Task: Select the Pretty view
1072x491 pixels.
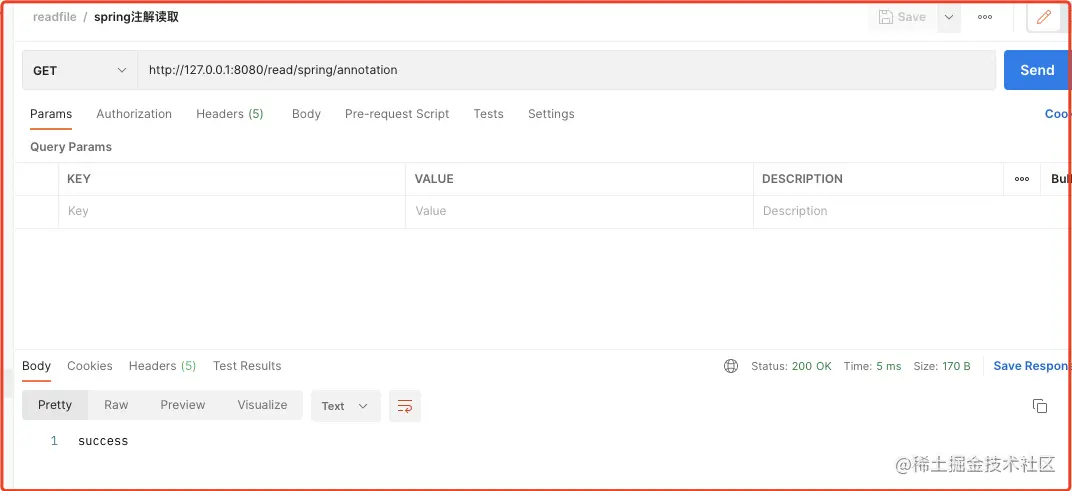Action: click(x=55, y=405)
